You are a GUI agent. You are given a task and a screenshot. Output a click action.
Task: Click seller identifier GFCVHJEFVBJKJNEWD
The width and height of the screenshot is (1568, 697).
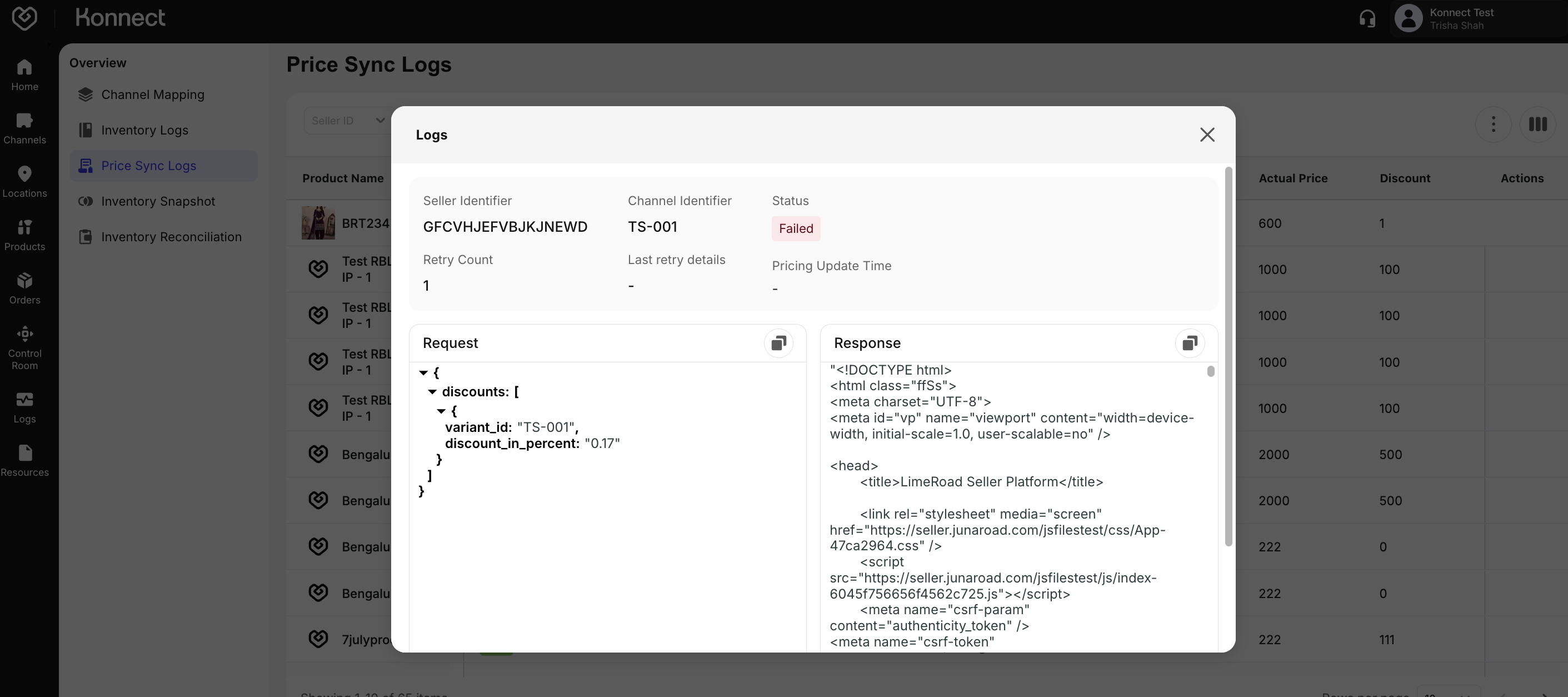[x=505, y=227]
